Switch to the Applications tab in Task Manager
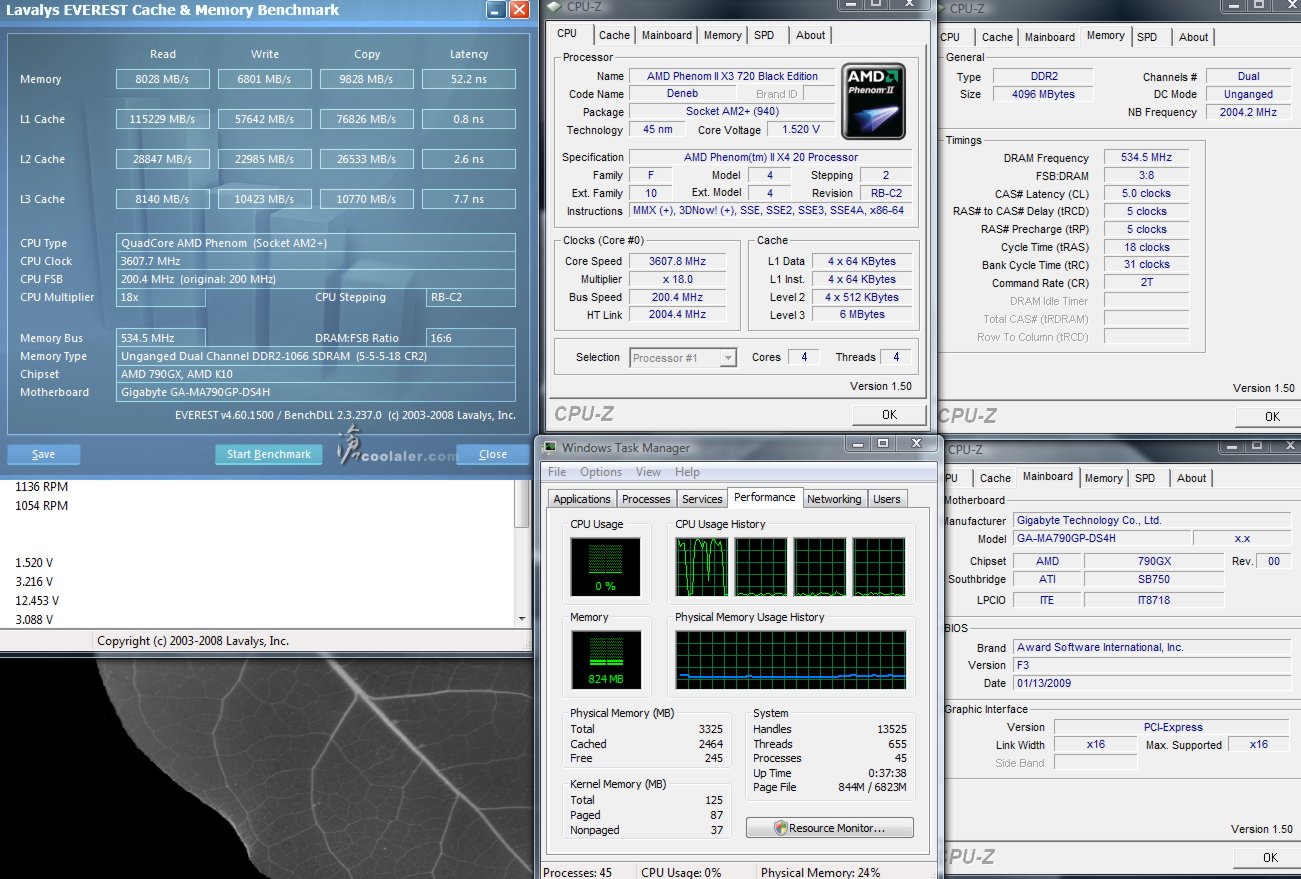This screenshot has width=1301, height=879. tap(582, 499)
